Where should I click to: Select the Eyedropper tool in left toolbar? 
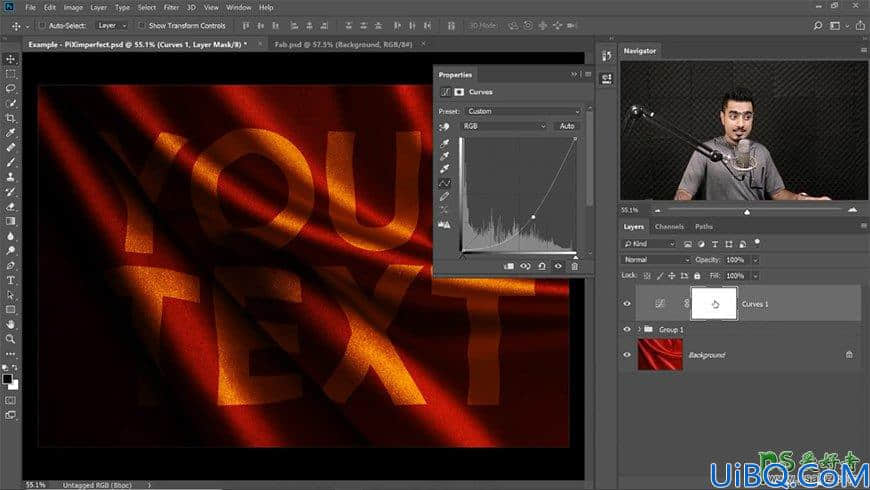11,133
